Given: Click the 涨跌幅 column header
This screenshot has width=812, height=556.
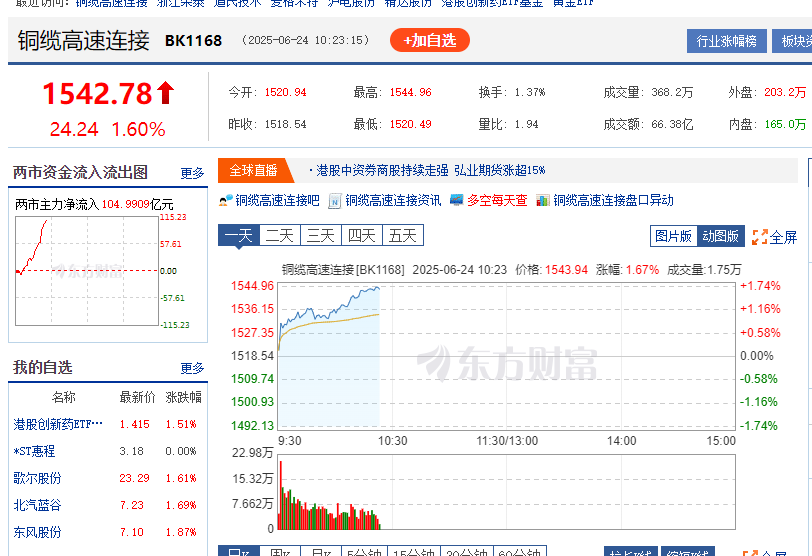Looking at the screenshot, I should point(183,398).
